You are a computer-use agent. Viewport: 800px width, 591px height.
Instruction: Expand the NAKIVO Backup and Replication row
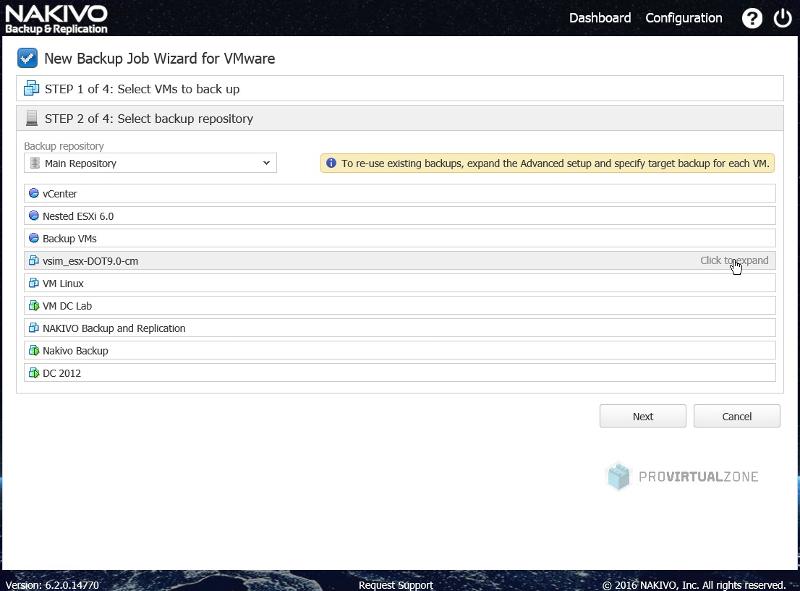(x=399, y=328)
